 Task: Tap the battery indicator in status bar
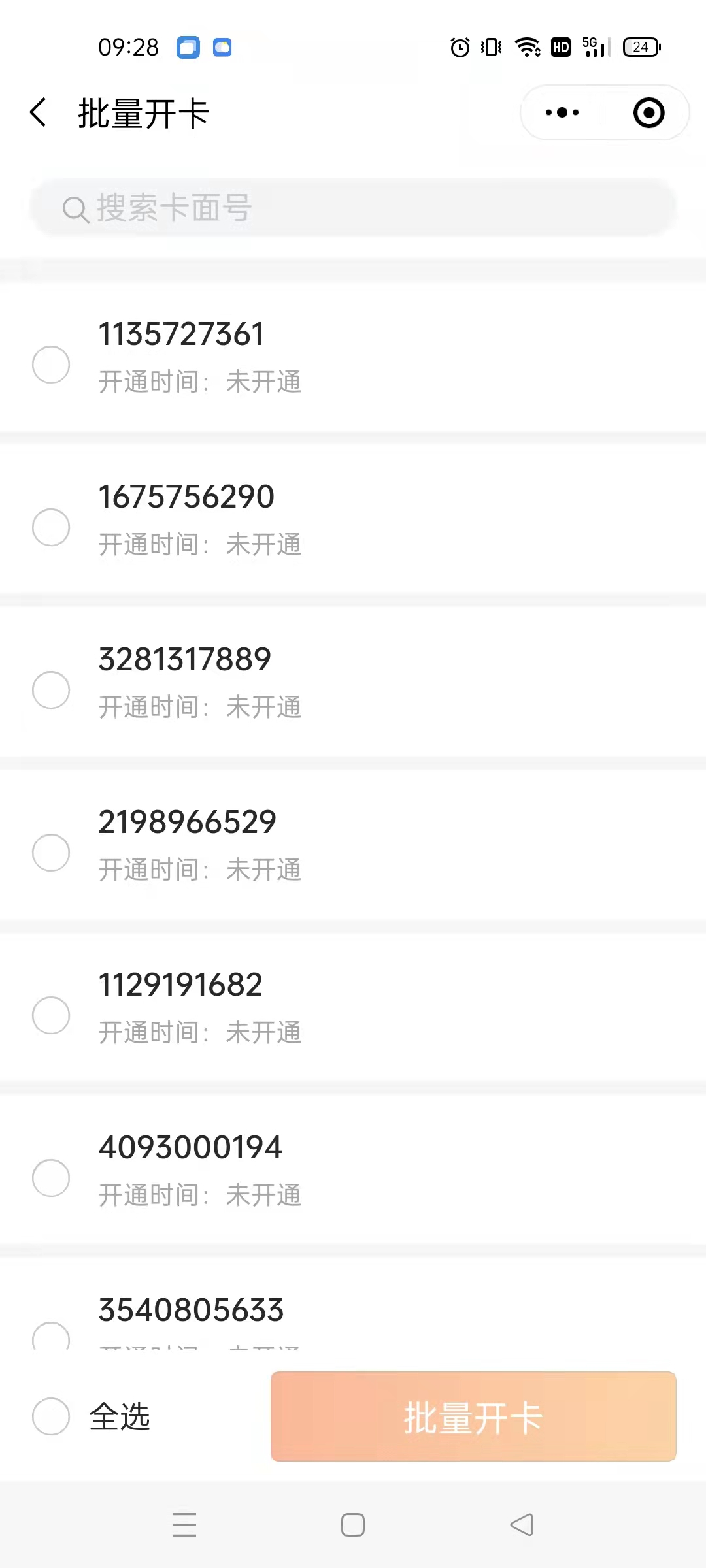pyautogui.click(x=641, y=47)
